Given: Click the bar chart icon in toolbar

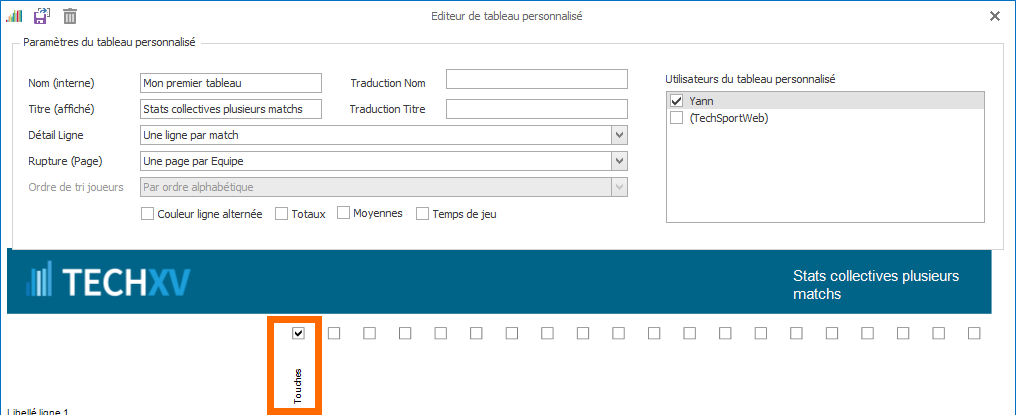Looking at the screenshot, I should (14, 17).
